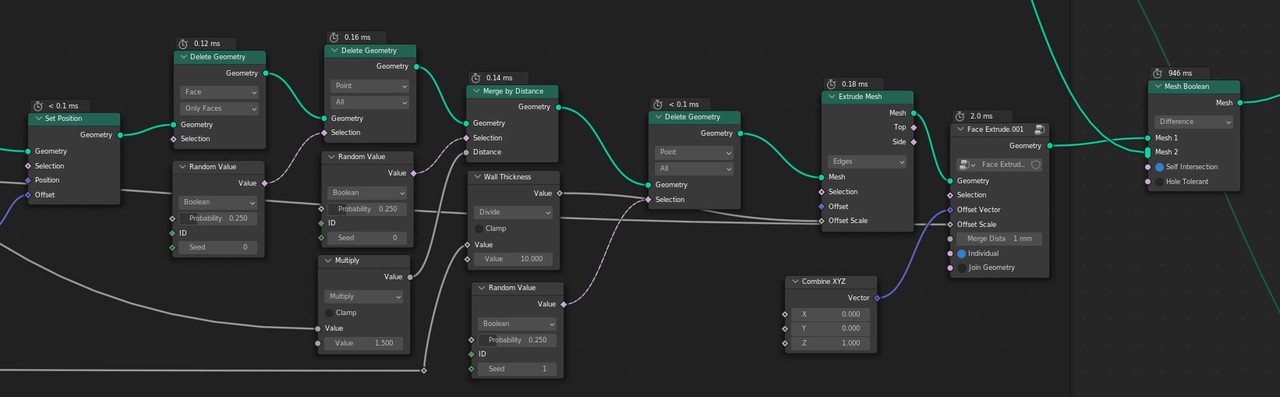Collapse the Multiply node using its chevron
The width and height of the screenshot is (1280, 397).
click(327, 261)
